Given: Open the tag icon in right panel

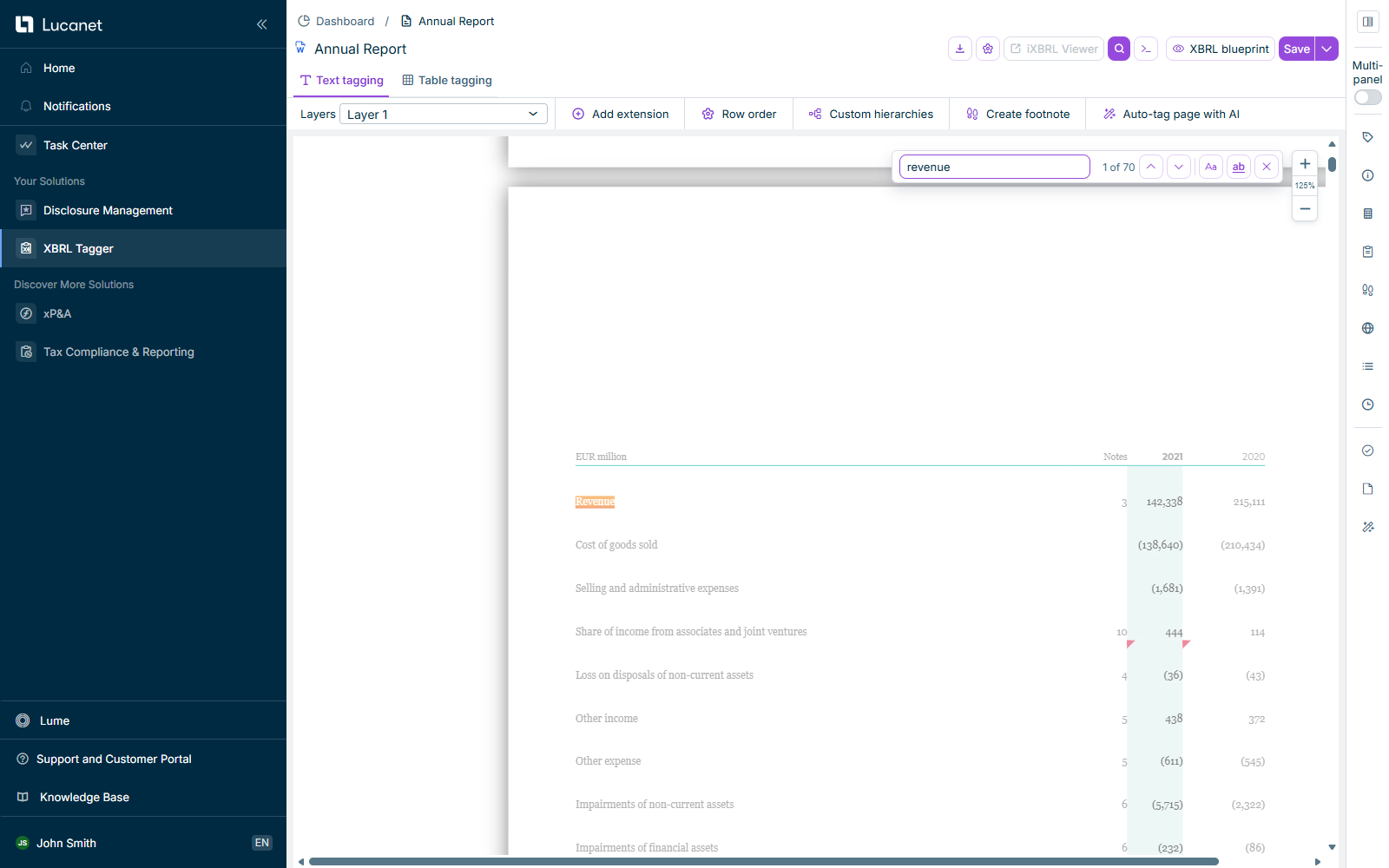Looking at the screenshot, I should [1368, 137].
